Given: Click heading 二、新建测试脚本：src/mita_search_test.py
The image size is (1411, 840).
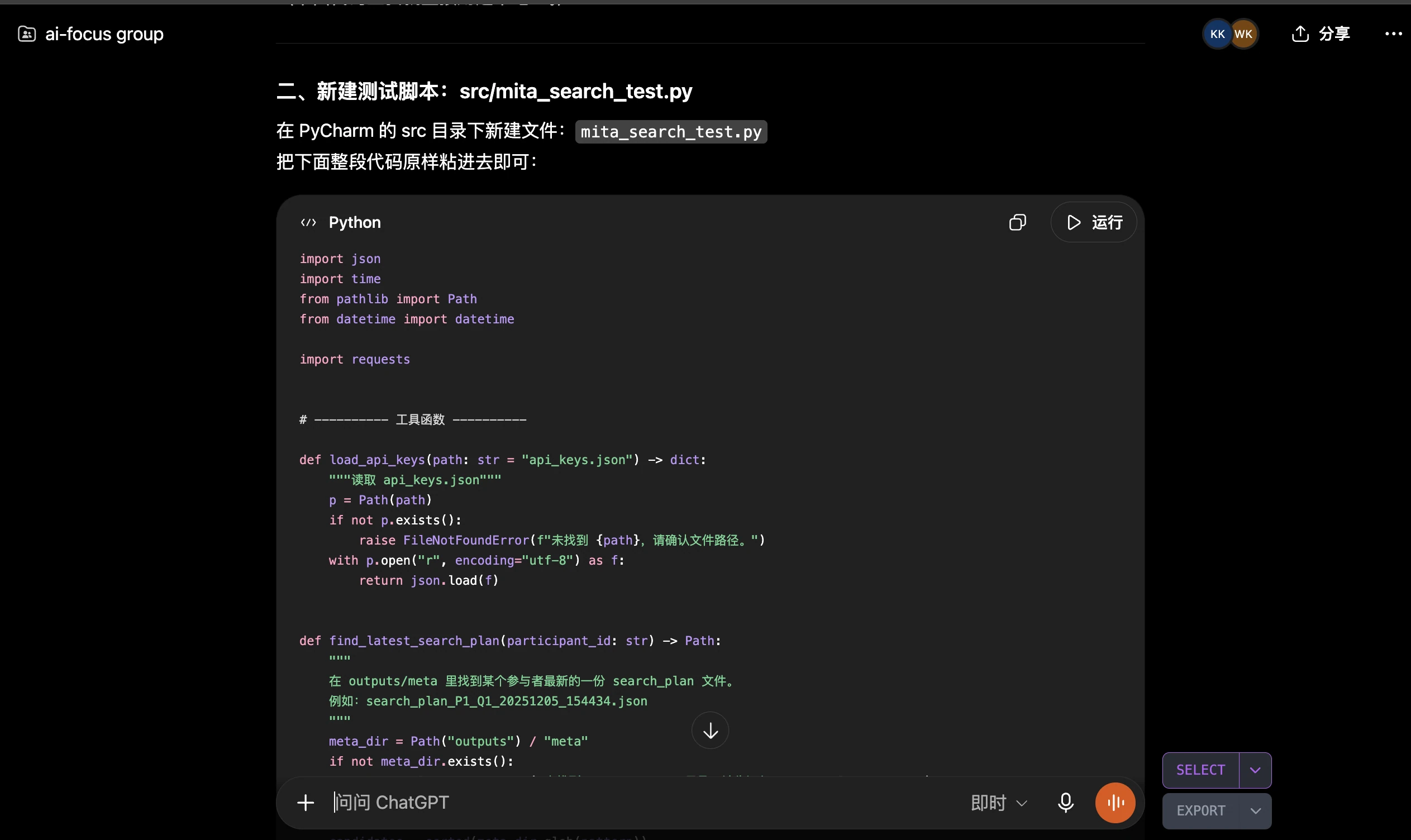Looking at the screenshot, I should [484, 91].
